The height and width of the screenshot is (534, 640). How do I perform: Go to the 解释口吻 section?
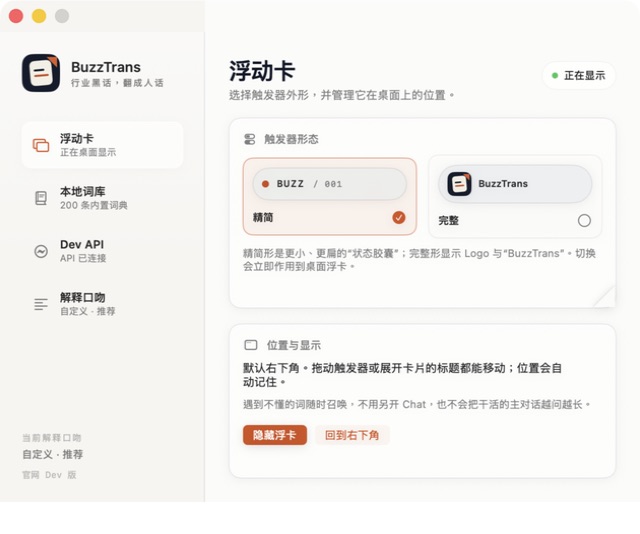[x=102, y=304]
